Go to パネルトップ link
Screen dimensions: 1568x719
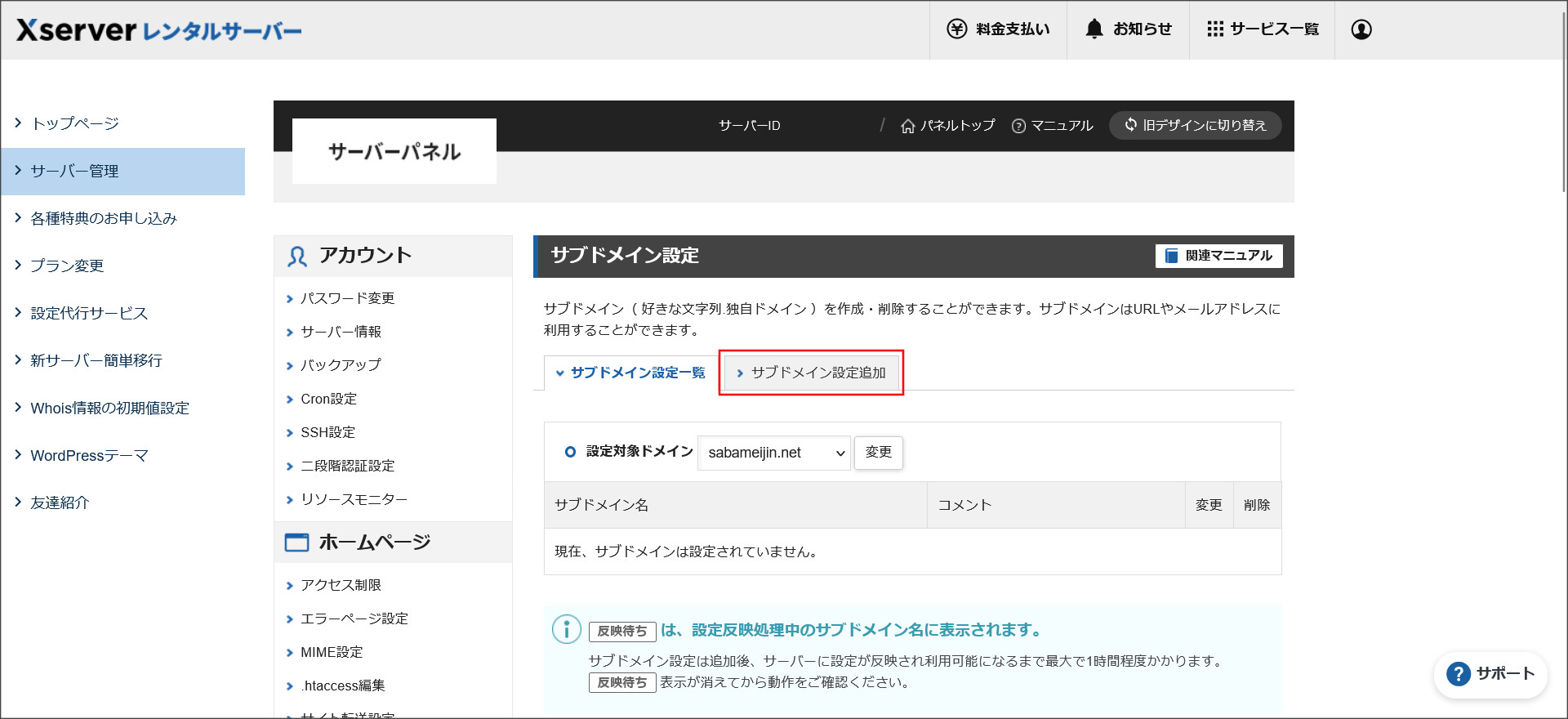pos(948,125)
